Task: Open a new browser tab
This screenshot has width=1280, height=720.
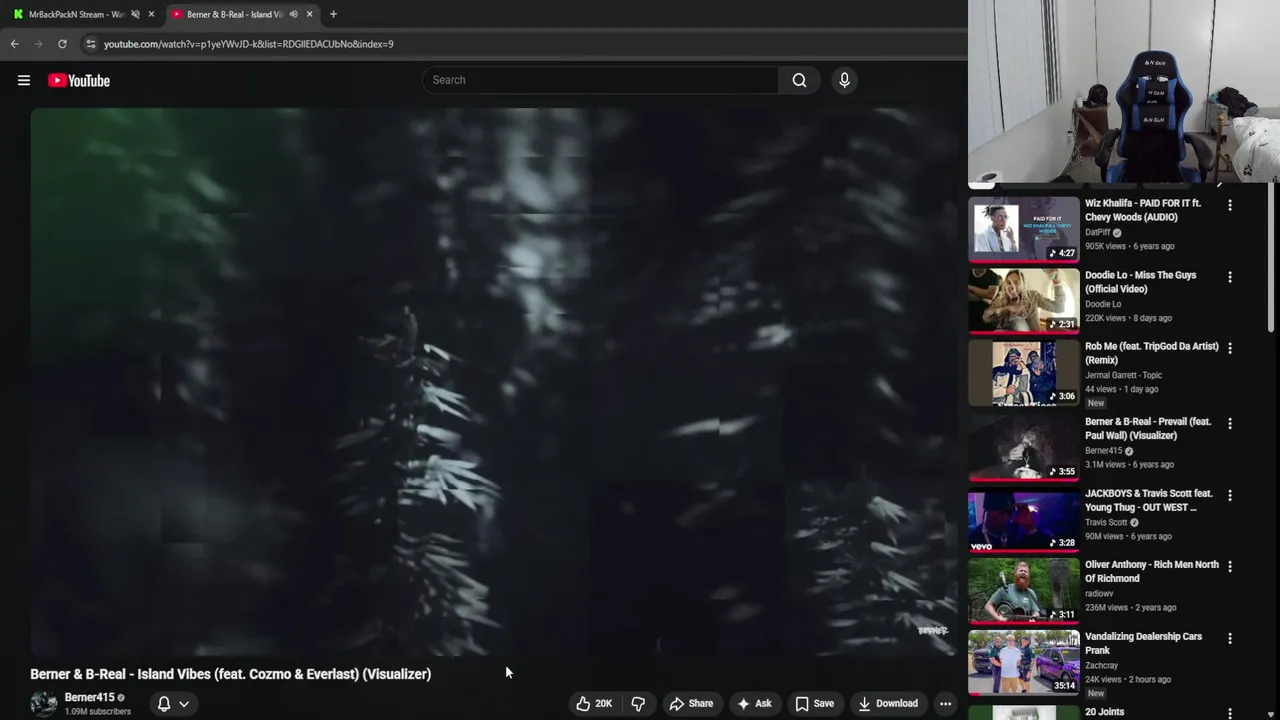Action: tap(333, 14)
